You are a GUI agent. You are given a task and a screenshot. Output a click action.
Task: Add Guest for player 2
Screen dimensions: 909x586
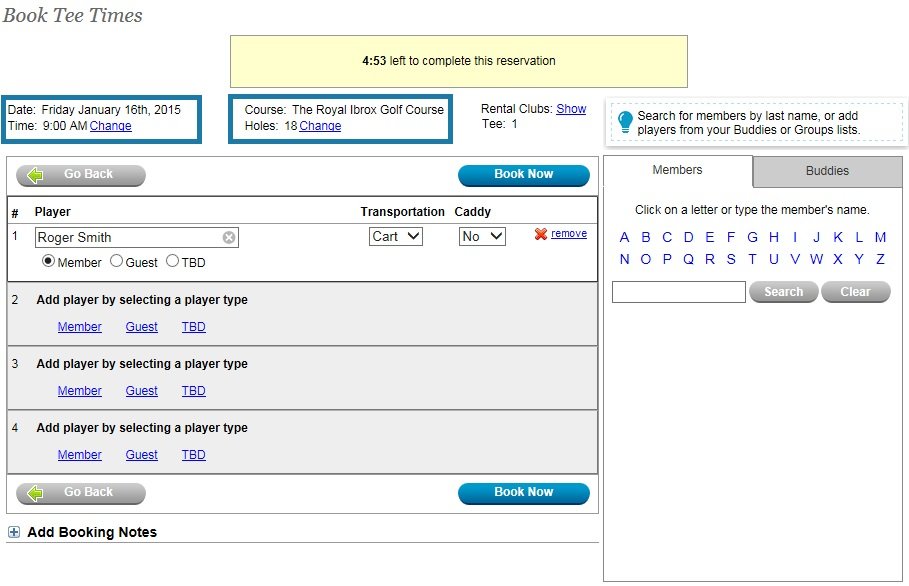click(141, 327)
